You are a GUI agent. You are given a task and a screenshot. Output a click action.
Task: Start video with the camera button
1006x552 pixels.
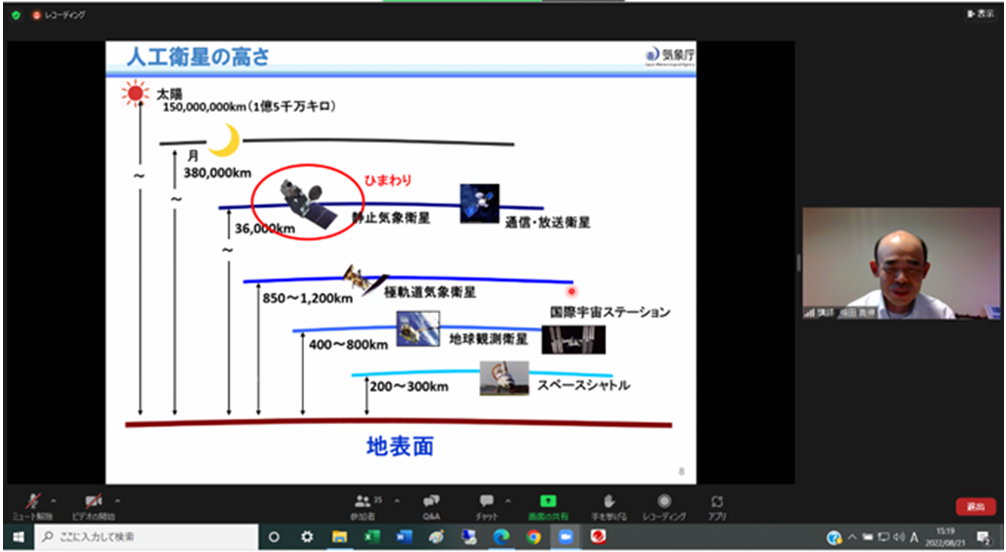coord(93,501)
